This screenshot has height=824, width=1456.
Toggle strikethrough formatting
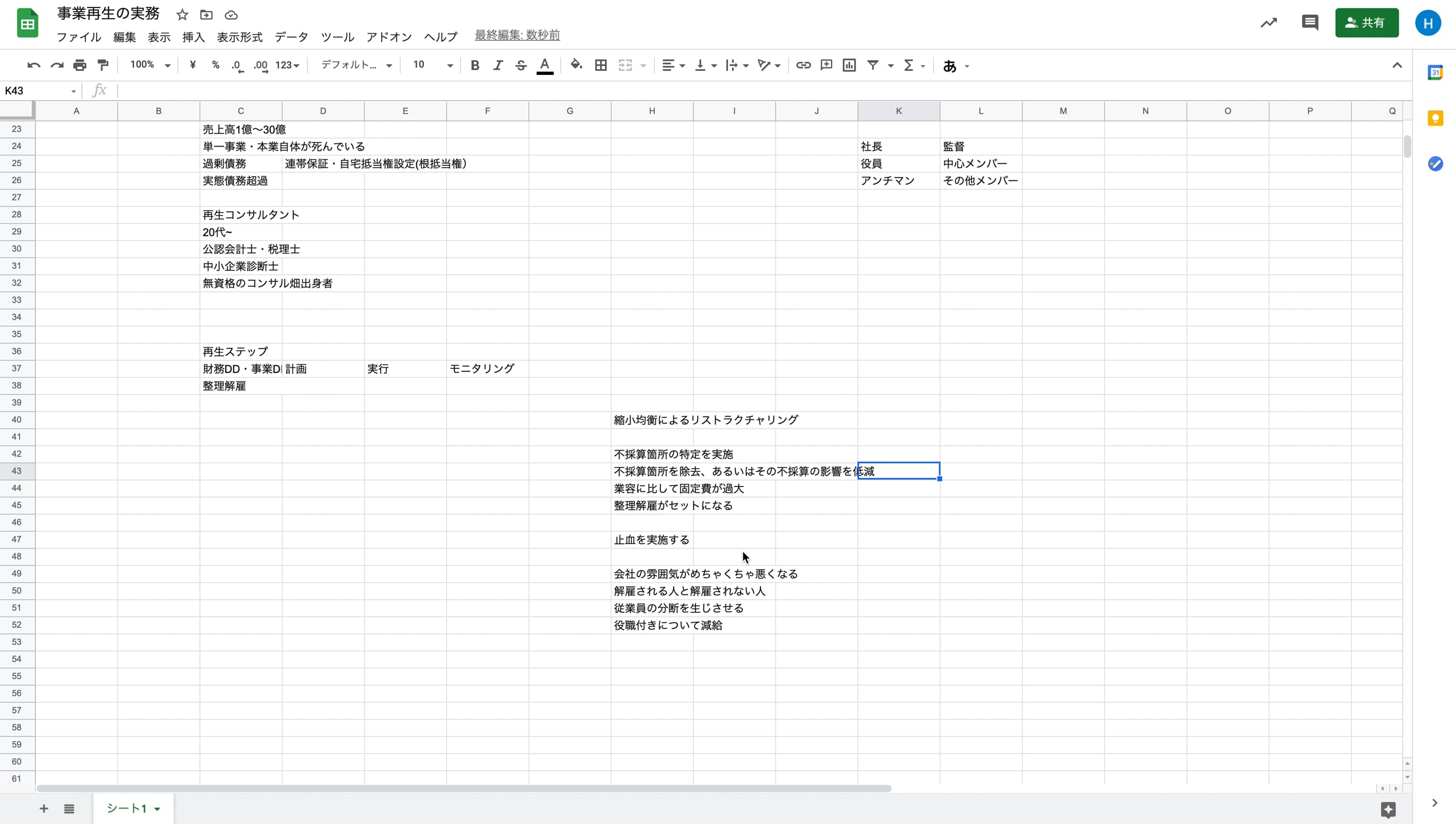click(520, 65)
